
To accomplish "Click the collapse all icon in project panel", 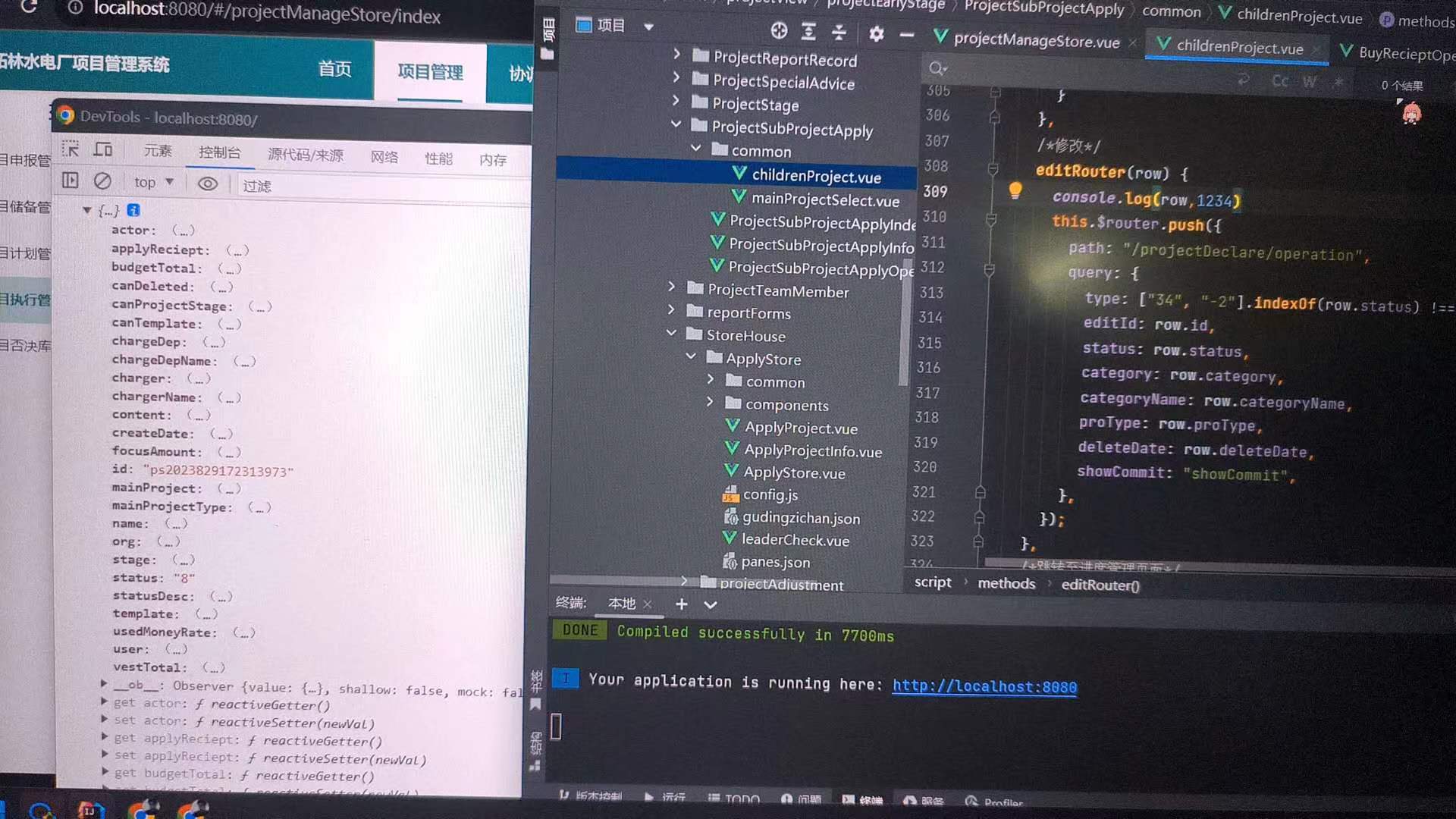I will click(839, 32).
